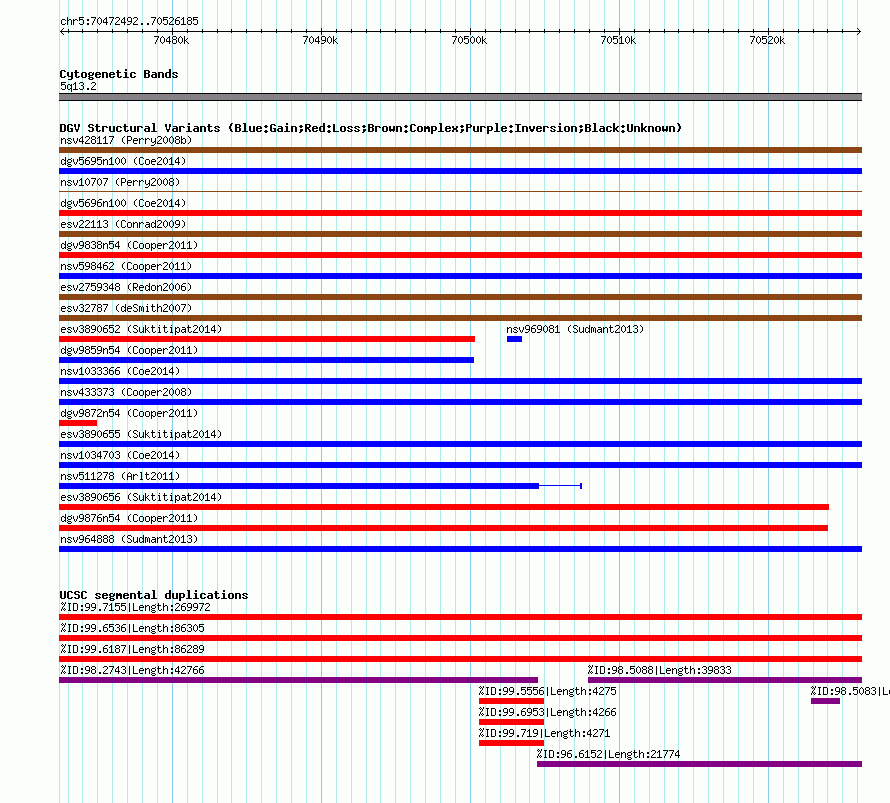
Task: Click the 5q13.2 band label
Action: coord(78,86)
